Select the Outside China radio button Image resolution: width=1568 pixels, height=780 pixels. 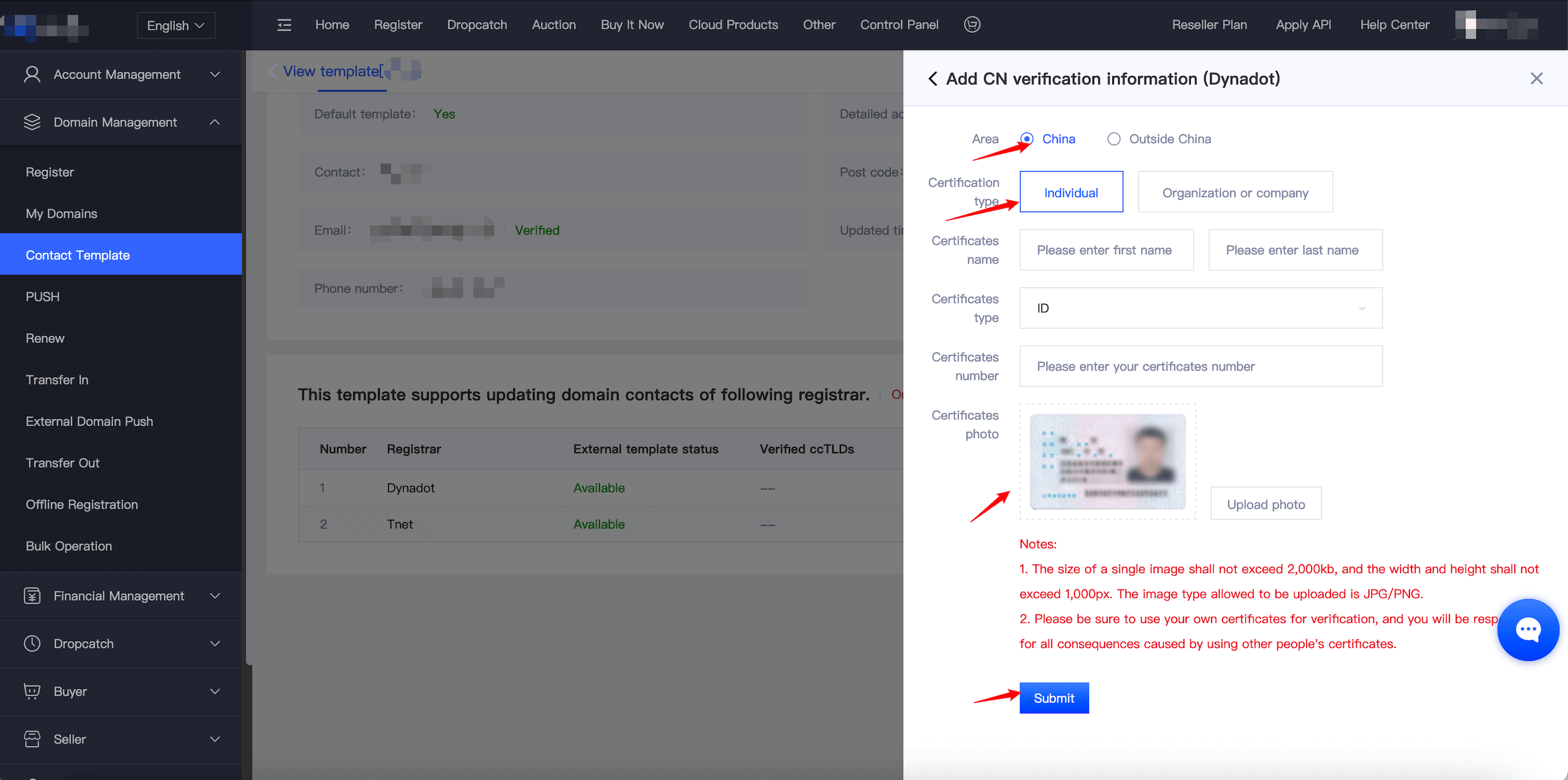tap(1113, 139)
